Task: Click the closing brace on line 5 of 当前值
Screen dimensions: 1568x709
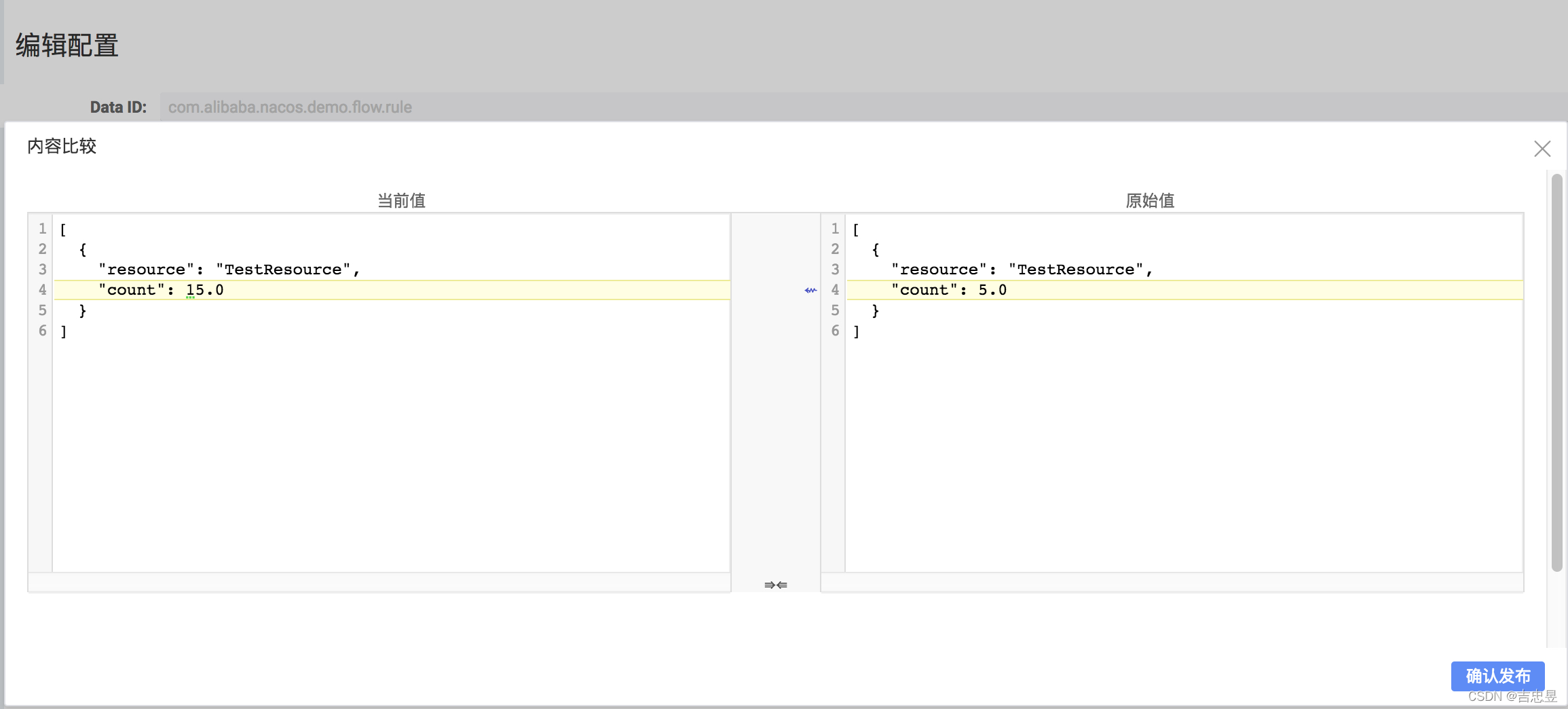Action: tap(83, 311)
